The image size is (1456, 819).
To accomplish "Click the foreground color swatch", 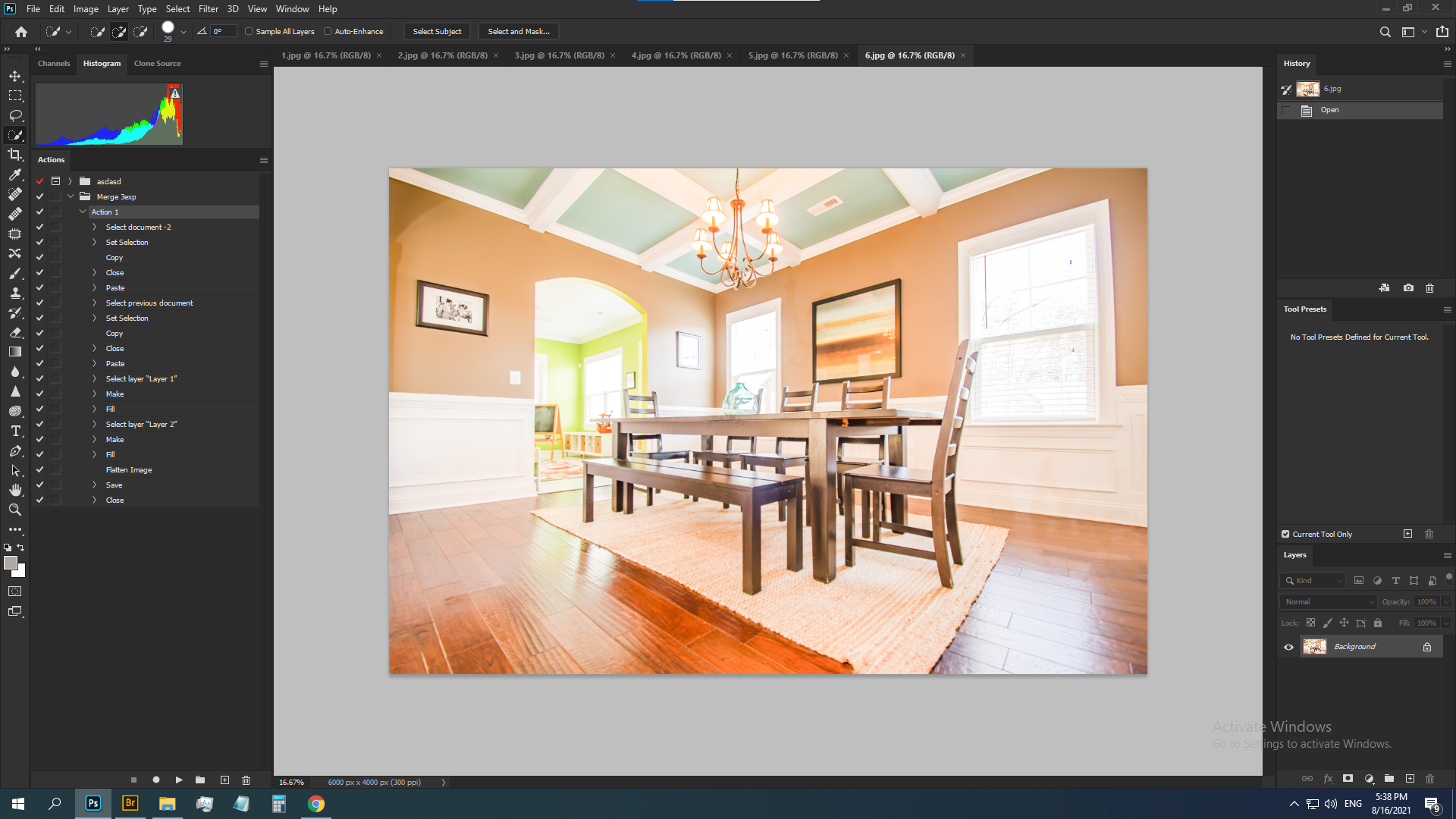I will (x=11, y=563).
